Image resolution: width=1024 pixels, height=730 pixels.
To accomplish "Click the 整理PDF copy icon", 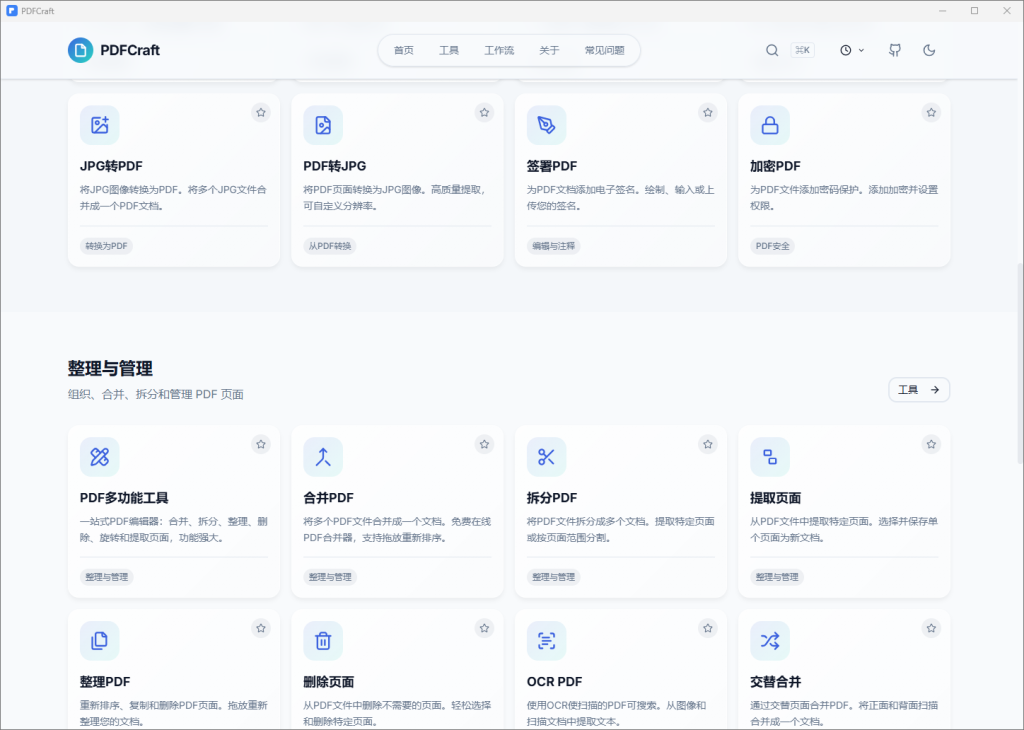I will (99, 641).
